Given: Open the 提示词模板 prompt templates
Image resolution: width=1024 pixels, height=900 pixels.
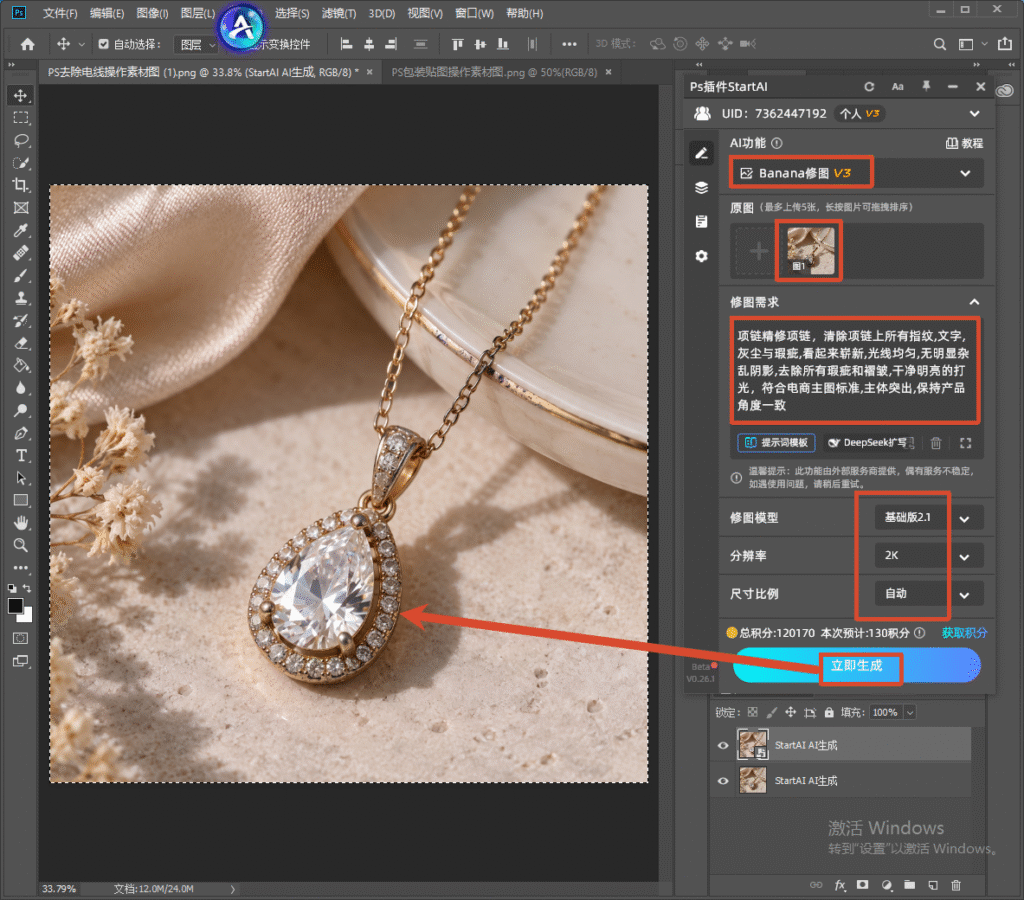Looking at the screenshot, I should (x=776, y=443).
